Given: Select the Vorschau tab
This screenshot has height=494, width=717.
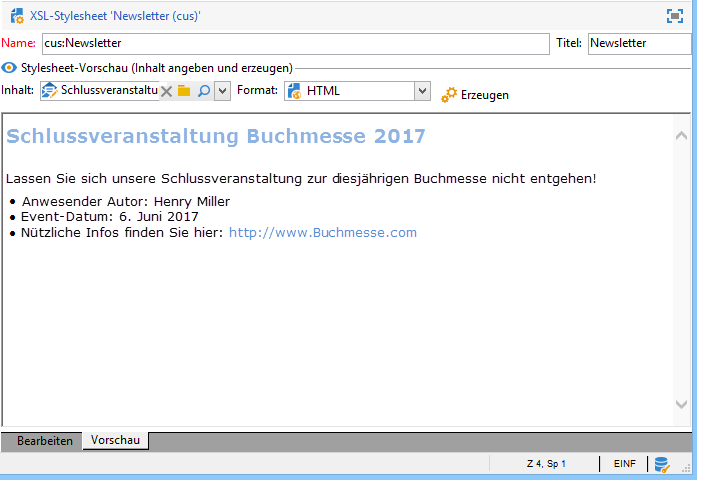Looking at the screenshot, I should point(115,440).
